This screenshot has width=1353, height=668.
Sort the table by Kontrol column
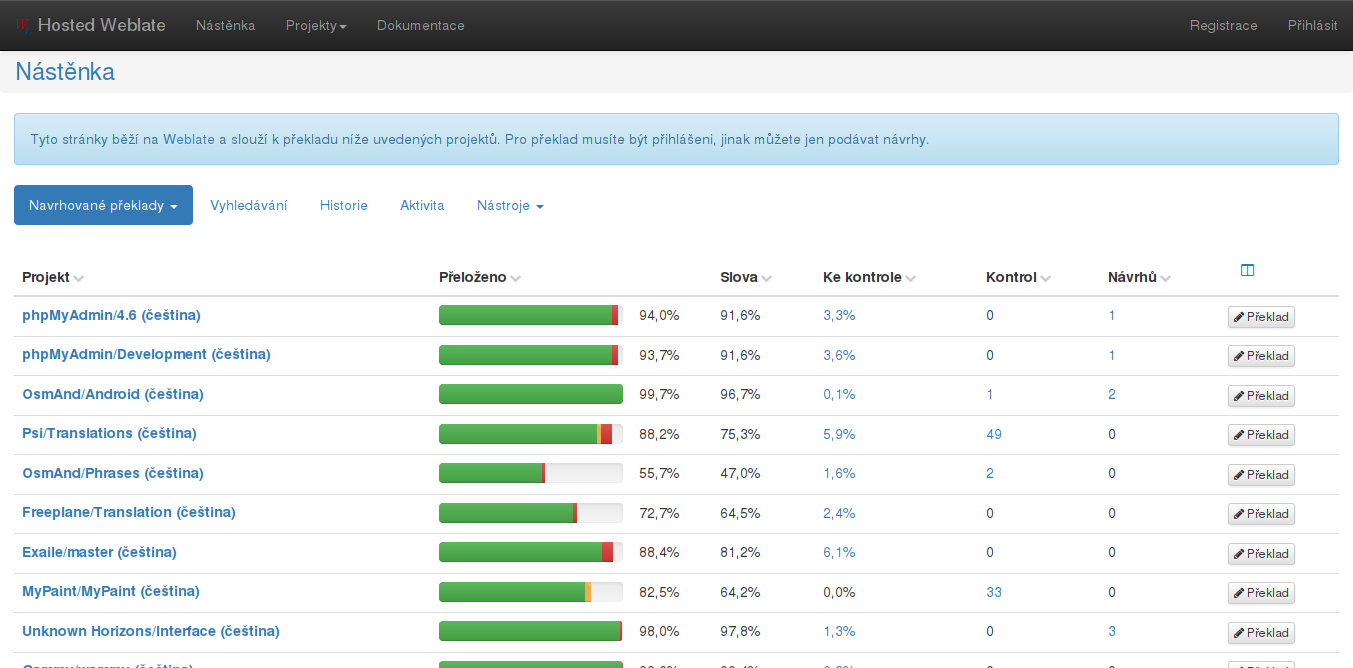(x=1019, y=277)
